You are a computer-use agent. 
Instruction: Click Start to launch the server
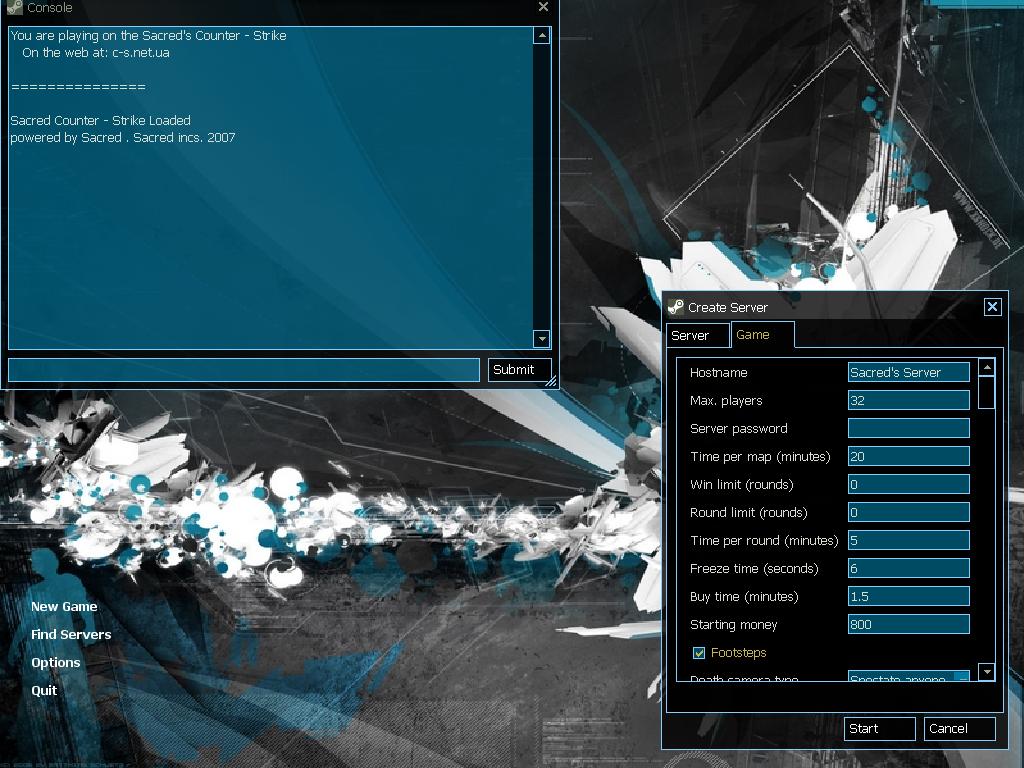880,728
